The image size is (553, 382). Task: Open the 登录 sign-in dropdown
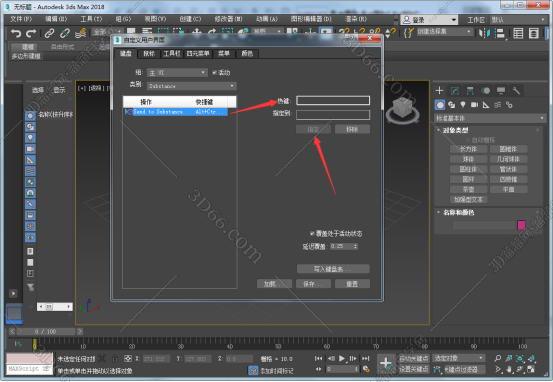429,20
